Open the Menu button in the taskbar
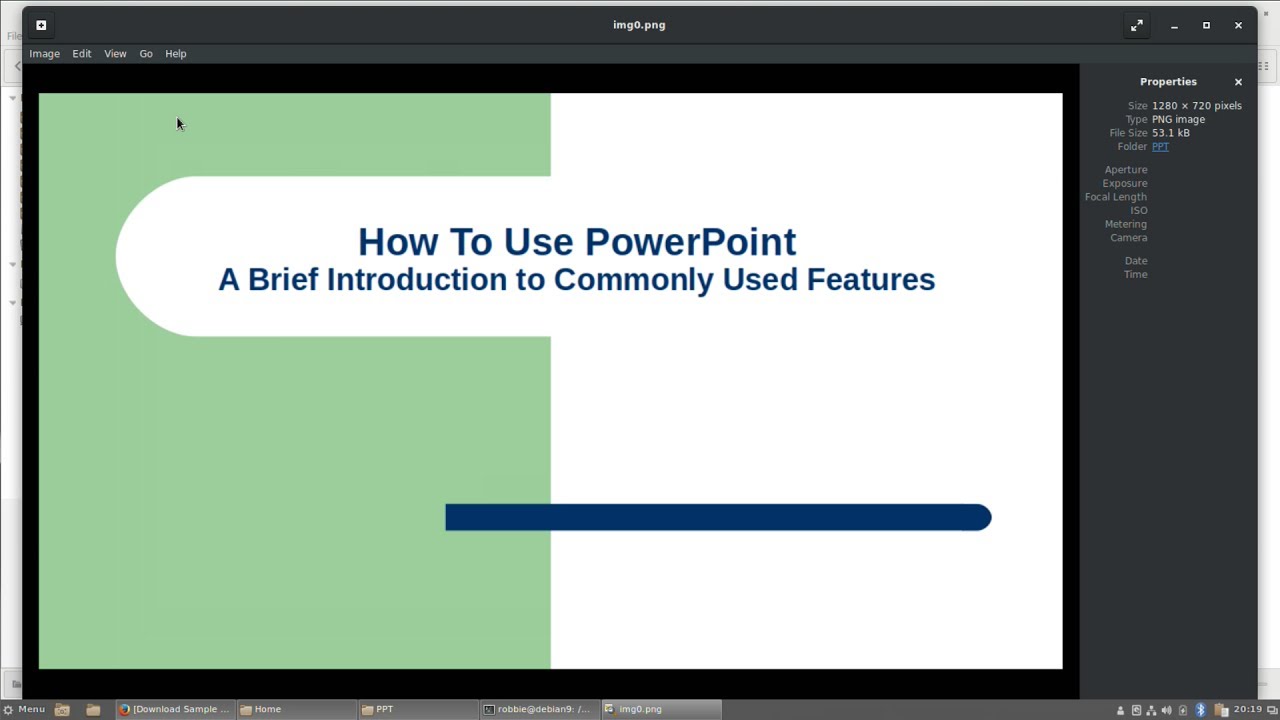 point(24,709)
